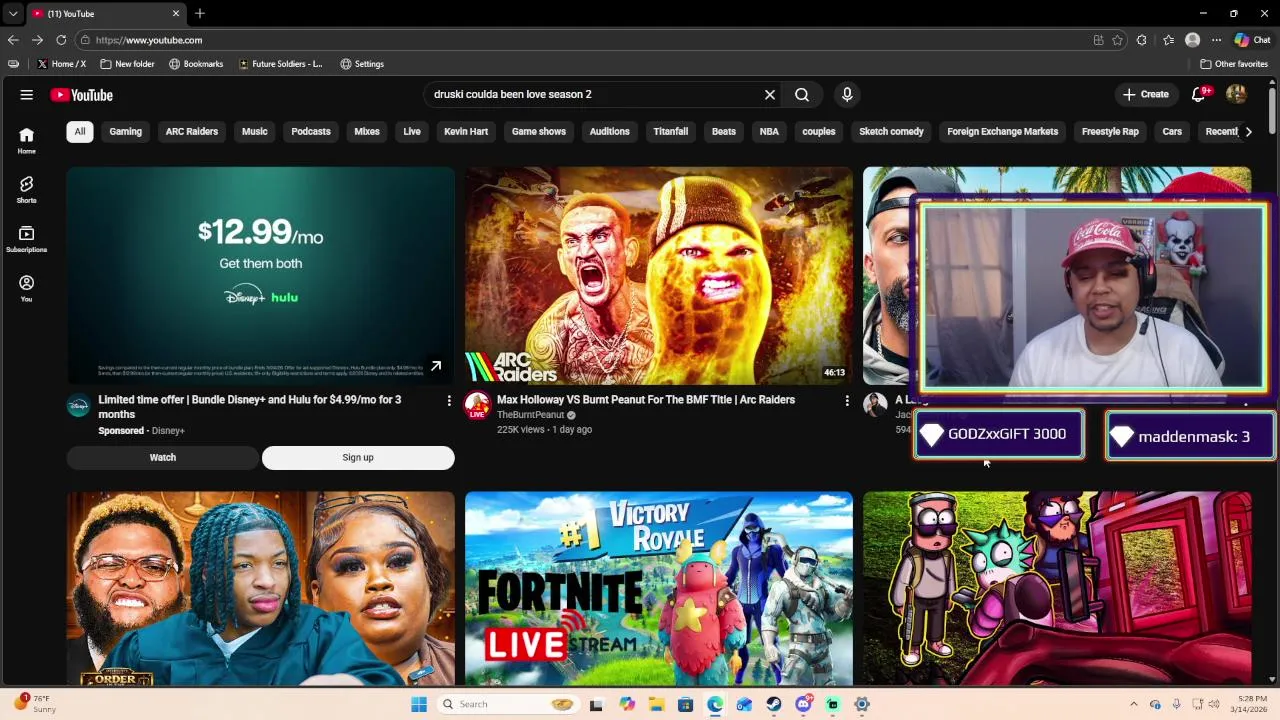Open the Disney+ Hulu $12.99 ad thumbnail
The height and width of the screenshot is (720, 1280).
261,276
